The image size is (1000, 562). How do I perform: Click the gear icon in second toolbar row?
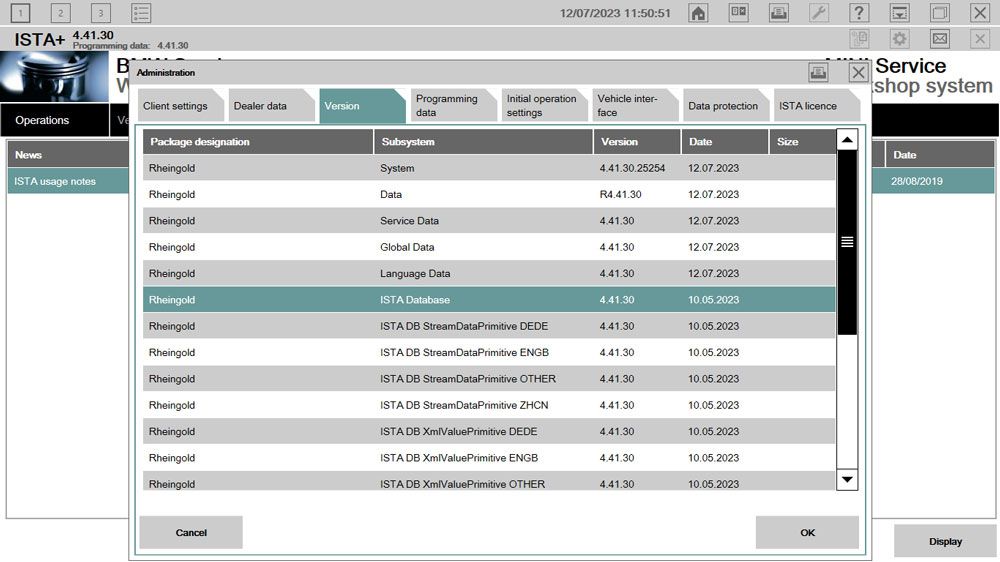pyautogui.click(x=899, y=39)
